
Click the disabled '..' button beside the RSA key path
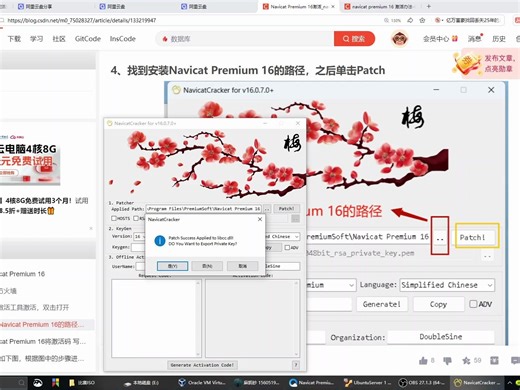[x=295, y=219]
